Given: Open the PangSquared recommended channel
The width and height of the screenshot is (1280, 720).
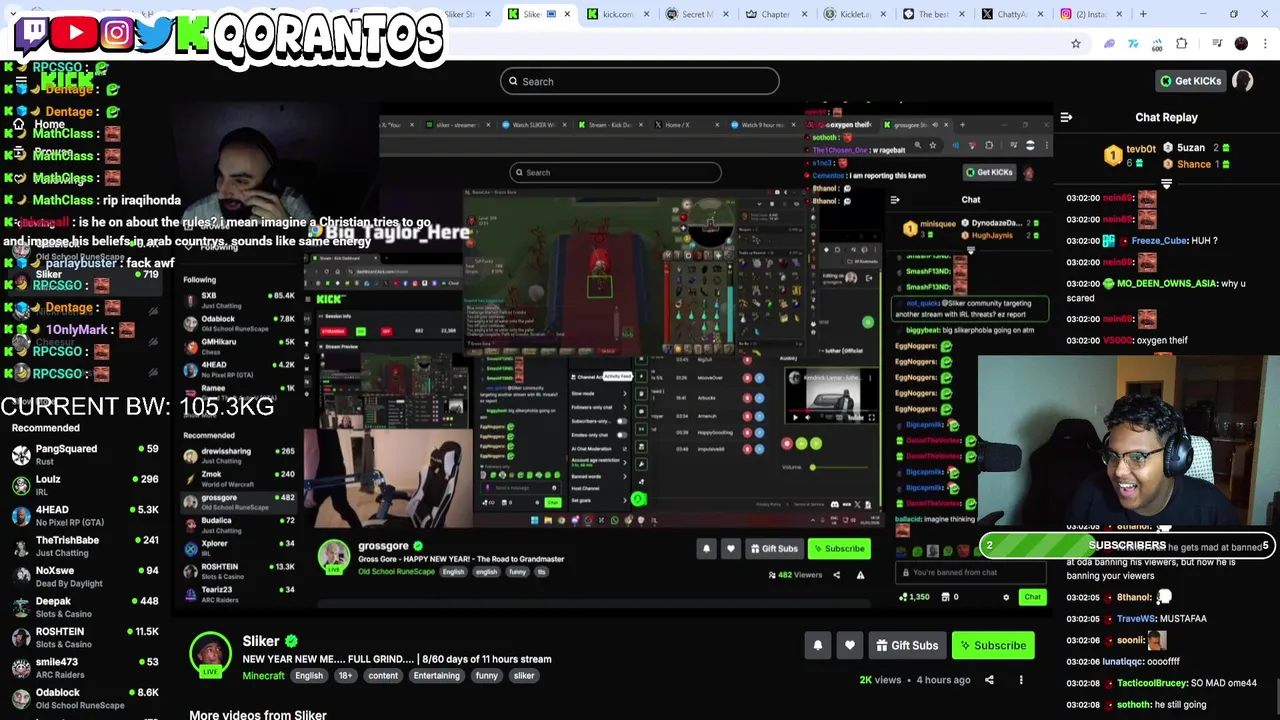Looking at the screenshot, I should point(84,454).
